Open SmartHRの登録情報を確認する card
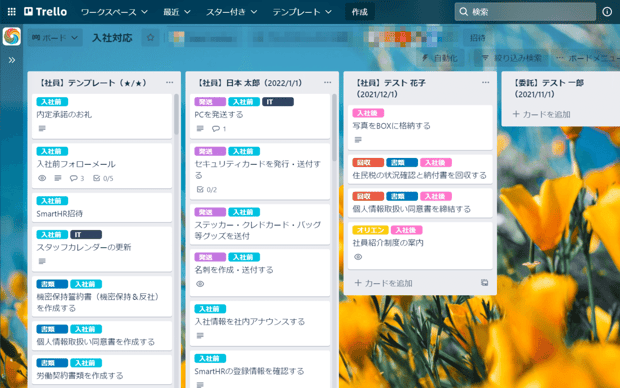Screen dimensions: 620x388 tap(260, 369)
